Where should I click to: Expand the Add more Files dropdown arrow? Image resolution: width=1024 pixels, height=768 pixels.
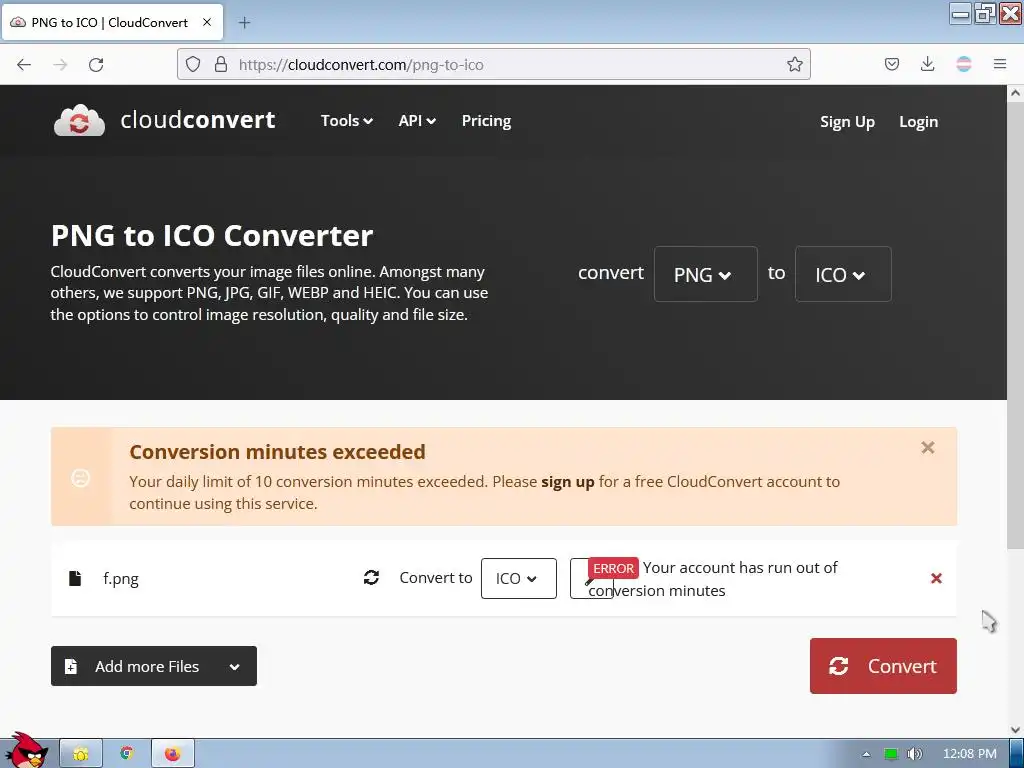(234, 667)
